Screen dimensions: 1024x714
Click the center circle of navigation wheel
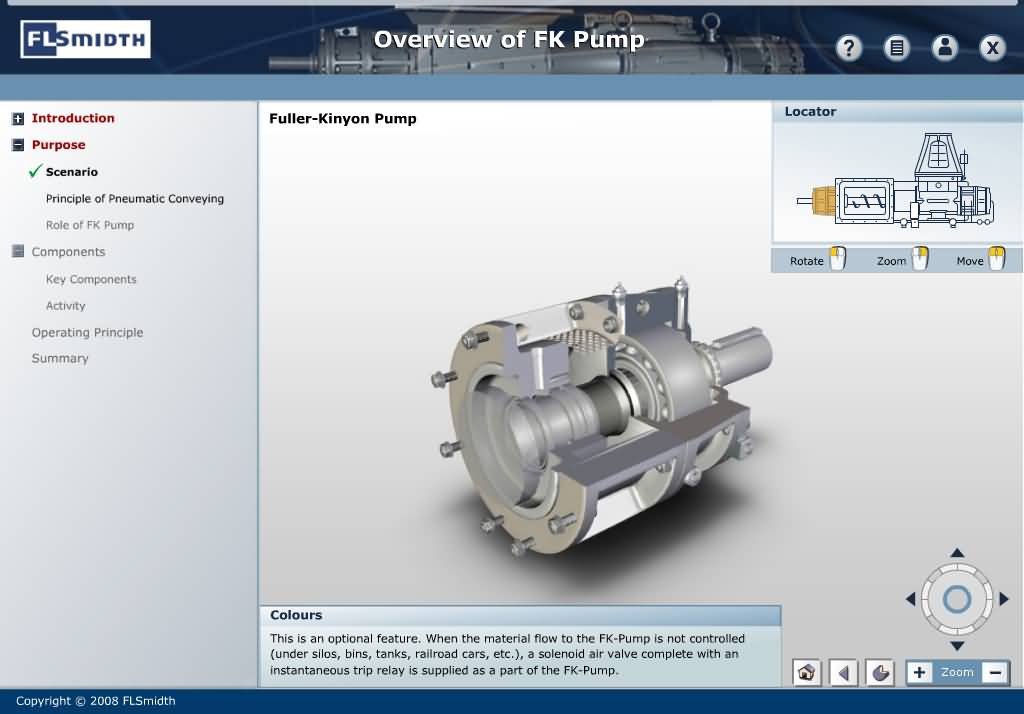pyautogui.click(x=957, y=599)
